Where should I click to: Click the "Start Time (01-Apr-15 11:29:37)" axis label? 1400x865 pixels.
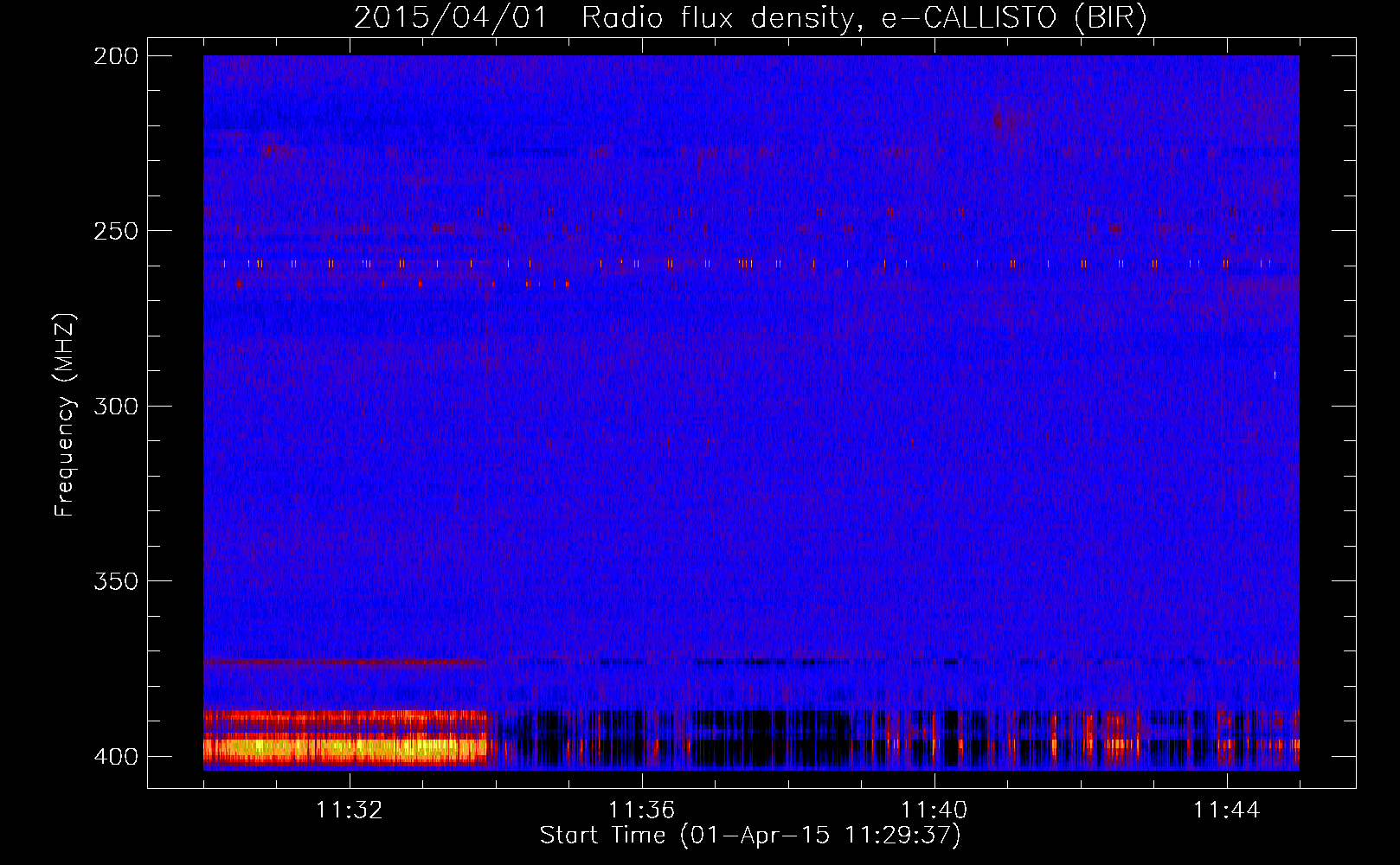[750, 836]
